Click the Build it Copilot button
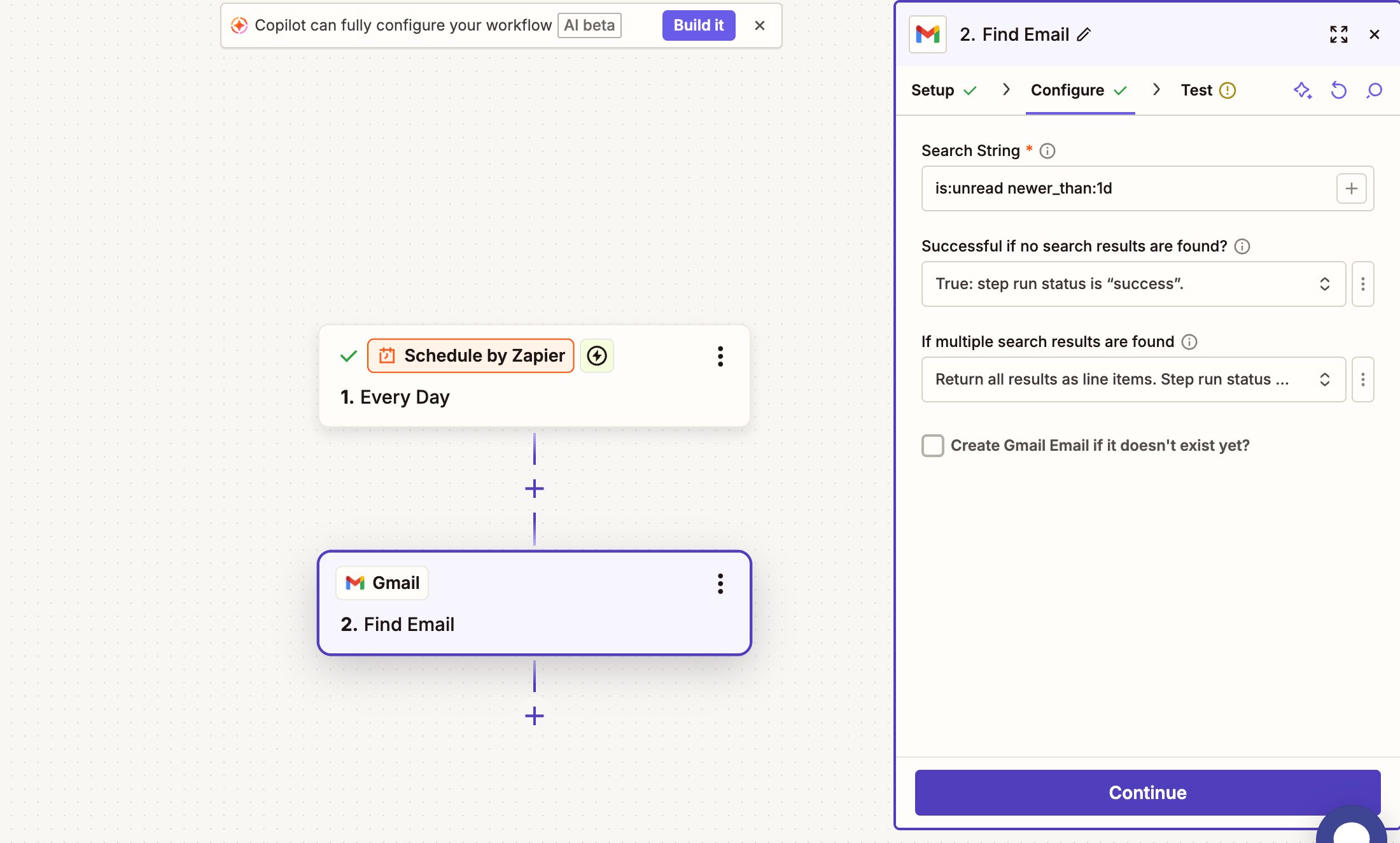Image resolution: width=1400 pixels, height=843 pixels. pyautogui.click(x=698, y=25)
